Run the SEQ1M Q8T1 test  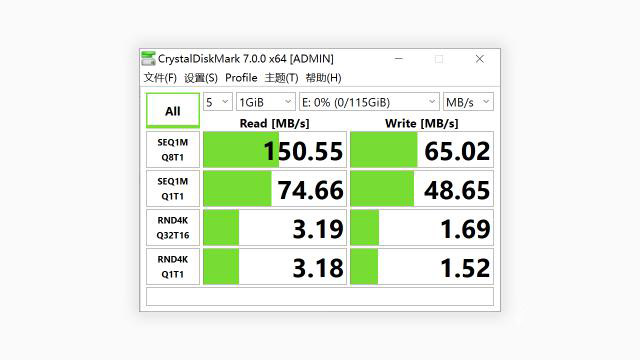(x=173, y=150)
